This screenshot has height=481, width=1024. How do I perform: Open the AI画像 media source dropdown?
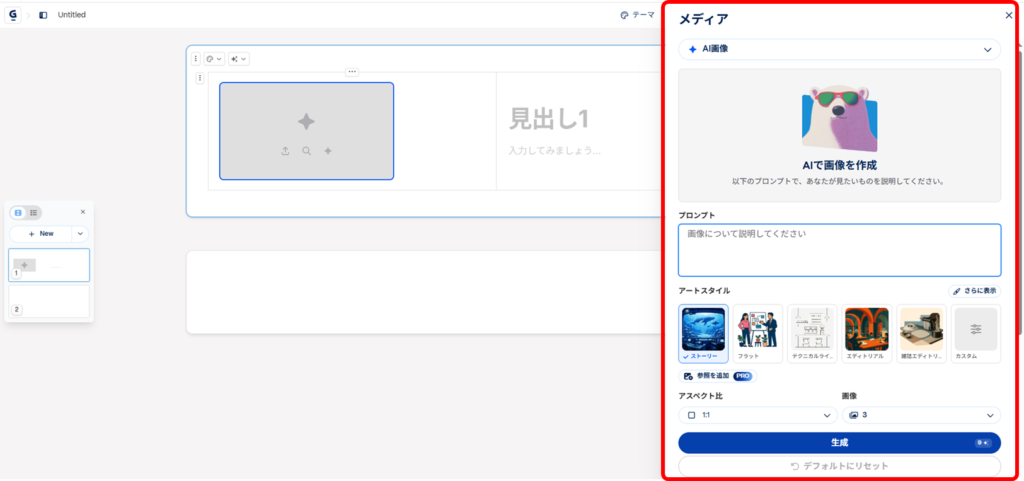(x=839, y=49)
